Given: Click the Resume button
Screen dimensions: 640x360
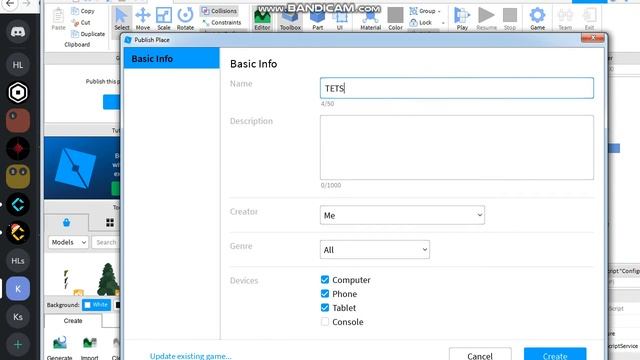Looking at the screenshot, I should pyautogui.click(x=487, y=19).
